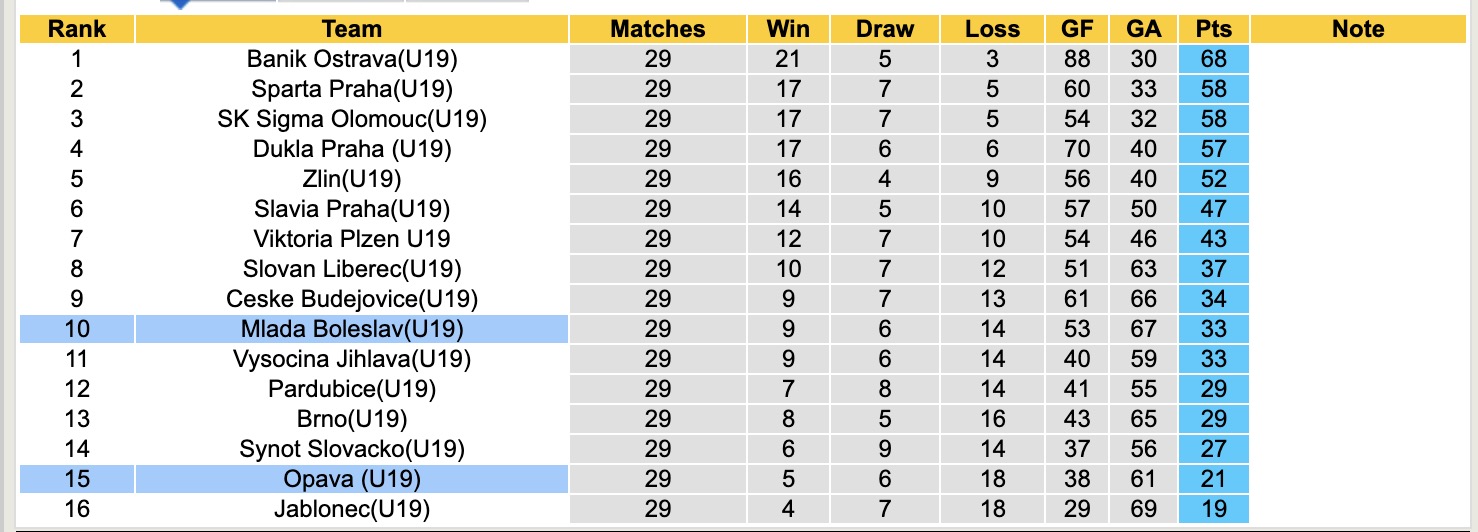Screen dimensions: 1478x532
Task: Click the Matches column header
Action: click(658, 29)
